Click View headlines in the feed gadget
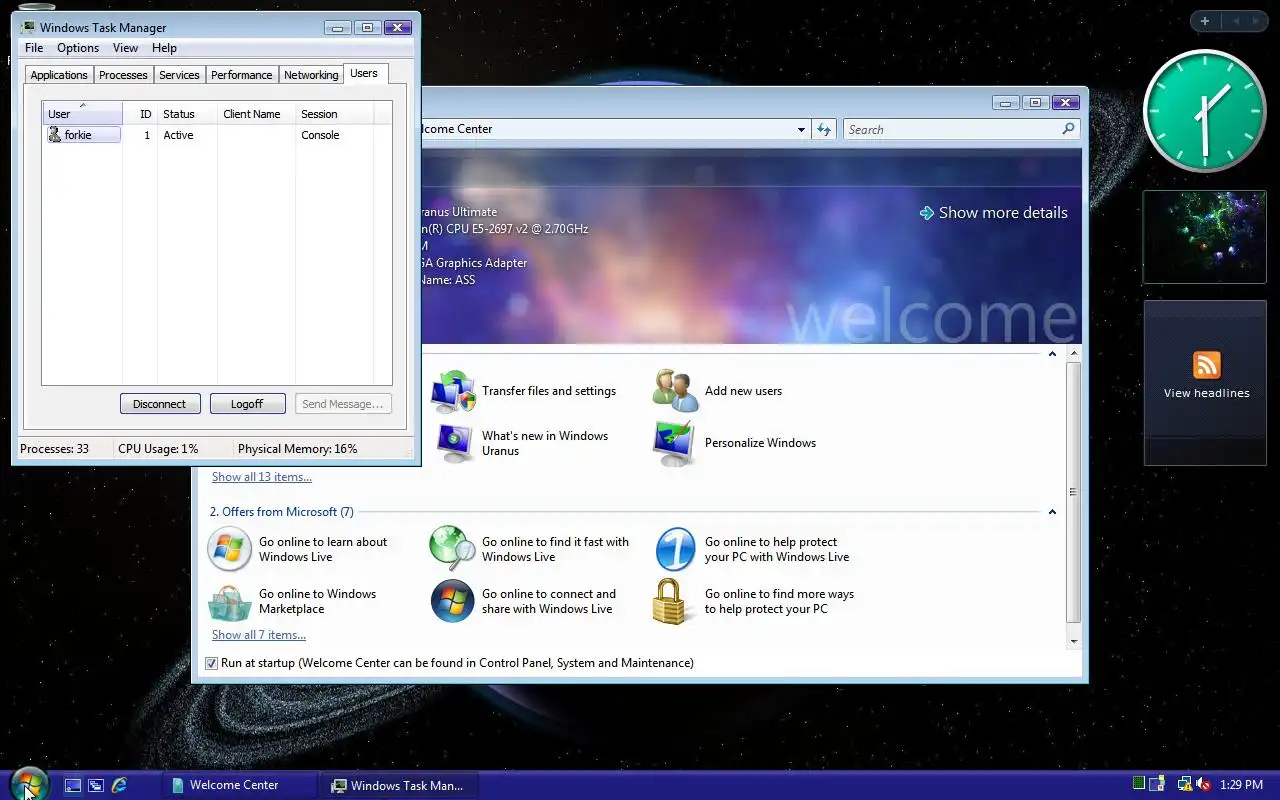The height and width of the screenshot is (800, 1280). 1206,393
